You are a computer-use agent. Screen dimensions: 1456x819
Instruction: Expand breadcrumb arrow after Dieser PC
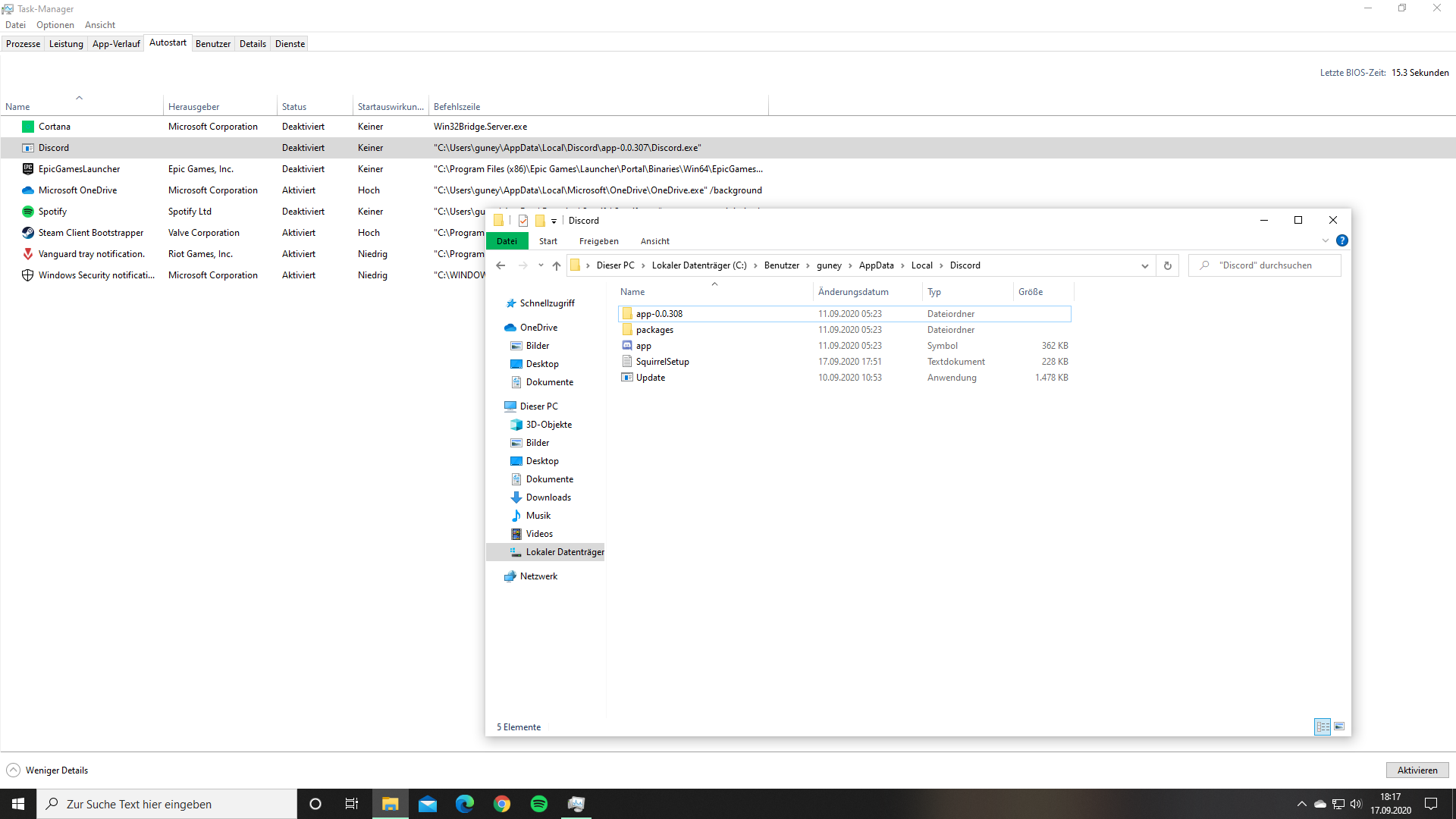643,265
